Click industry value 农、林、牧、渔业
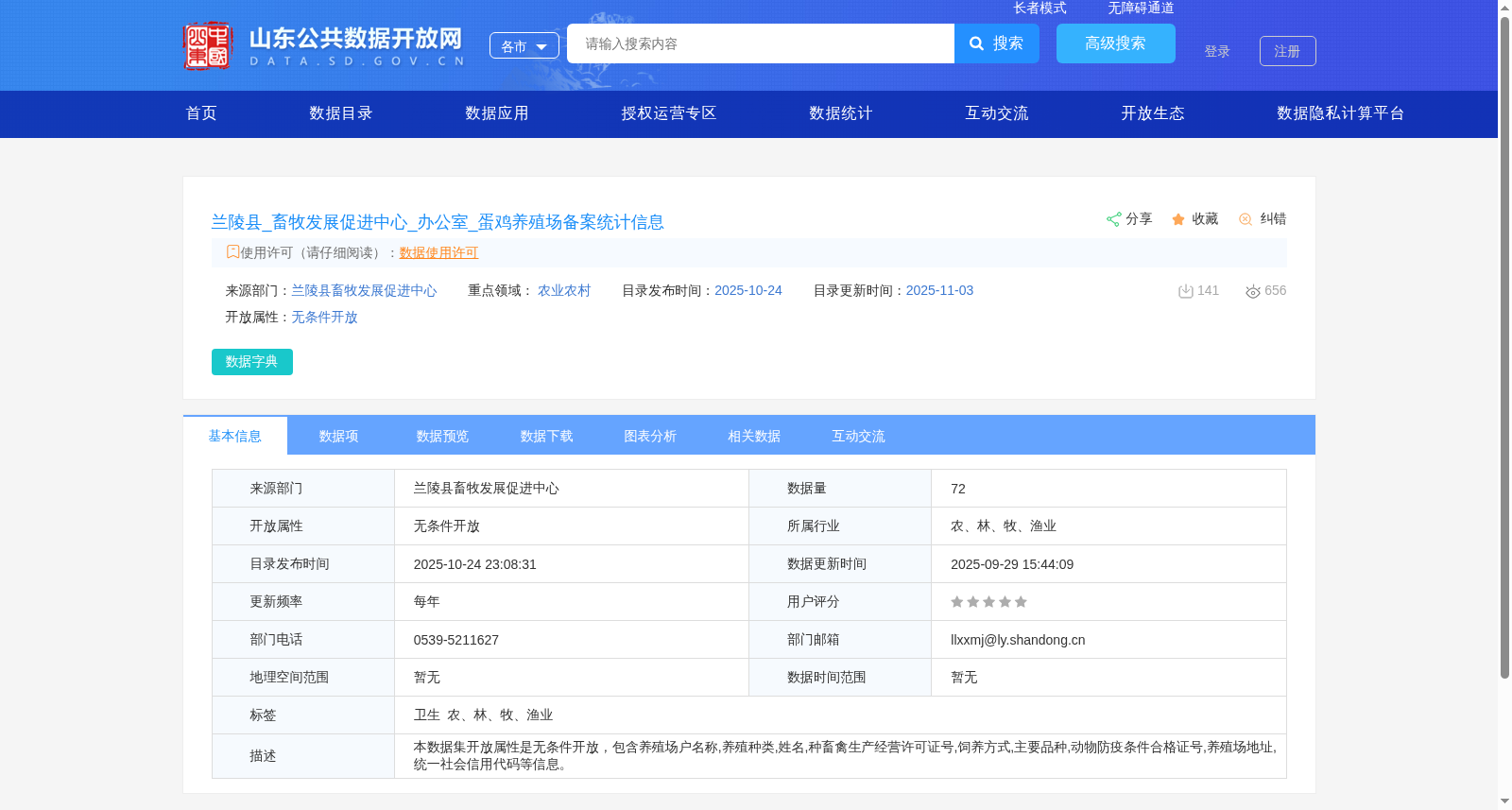Viewport: 1512px width, 810px height. [1004, 526]
